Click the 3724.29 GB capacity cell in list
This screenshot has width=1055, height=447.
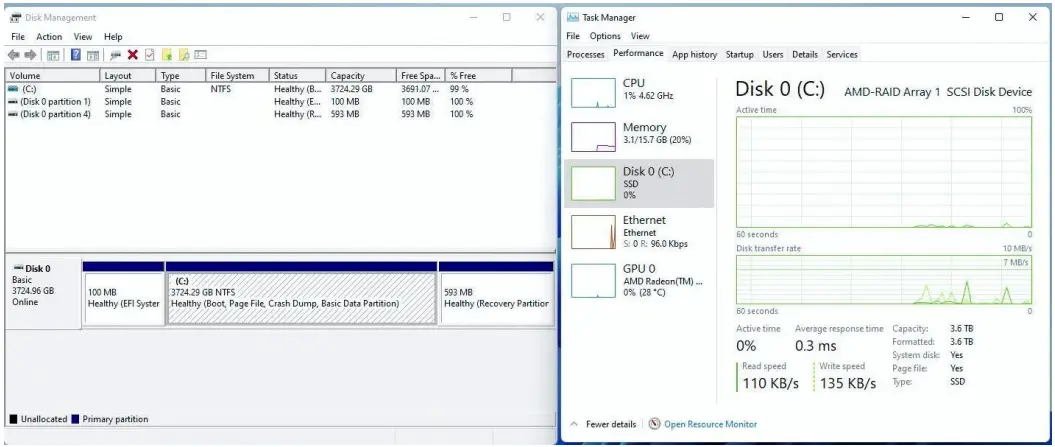351,89
